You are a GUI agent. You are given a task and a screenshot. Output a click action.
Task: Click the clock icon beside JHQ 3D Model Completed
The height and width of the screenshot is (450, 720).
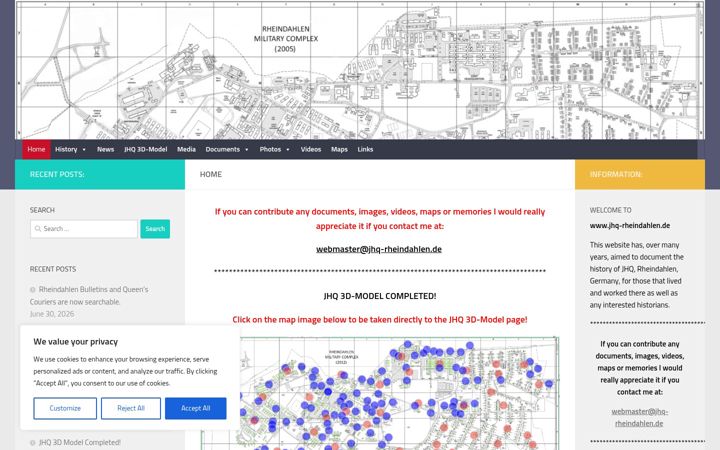tap(33, 443)
